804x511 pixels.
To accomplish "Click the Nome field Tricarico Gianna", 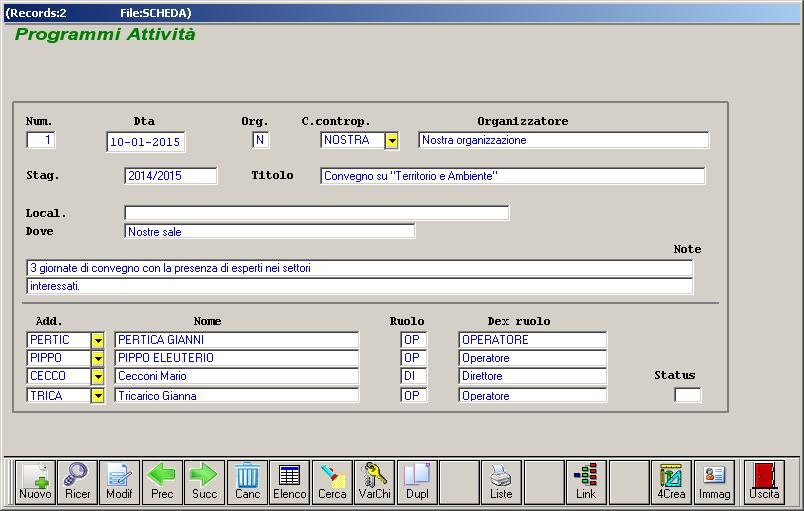I will coord(236,396).
